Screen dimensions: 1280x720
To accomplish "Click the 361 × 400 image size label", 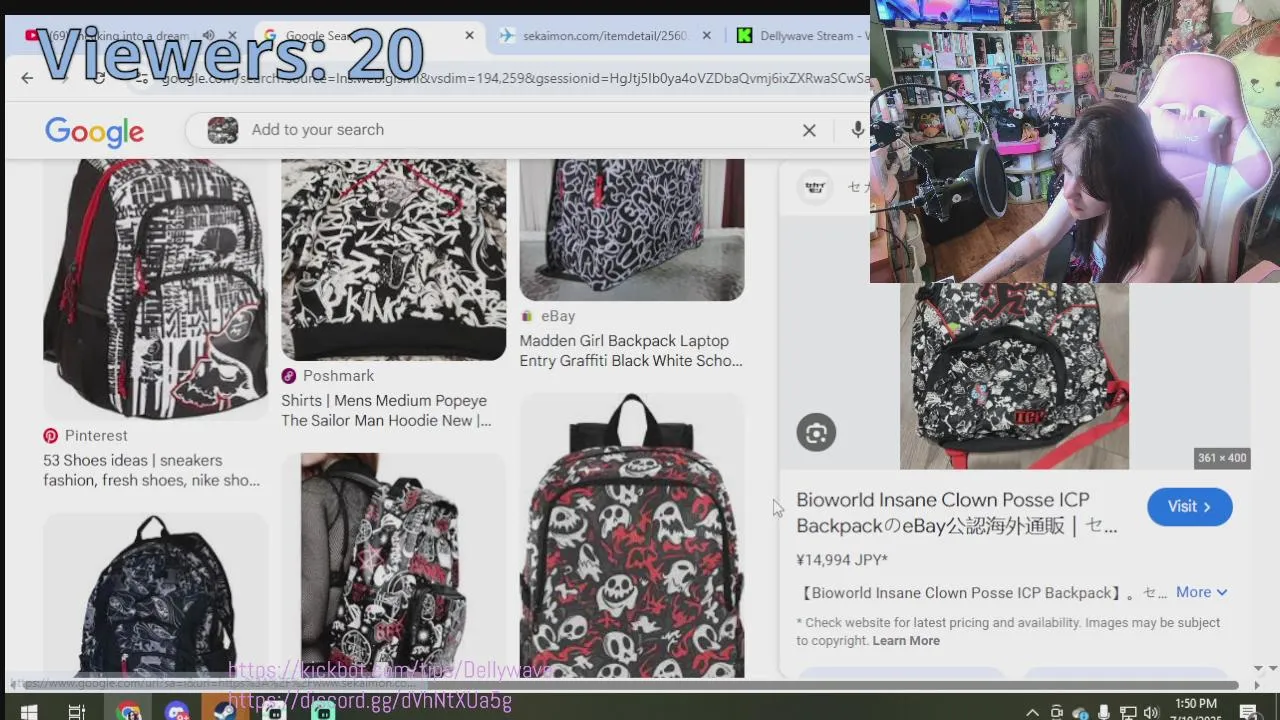I will click(x=1222, y=458).
